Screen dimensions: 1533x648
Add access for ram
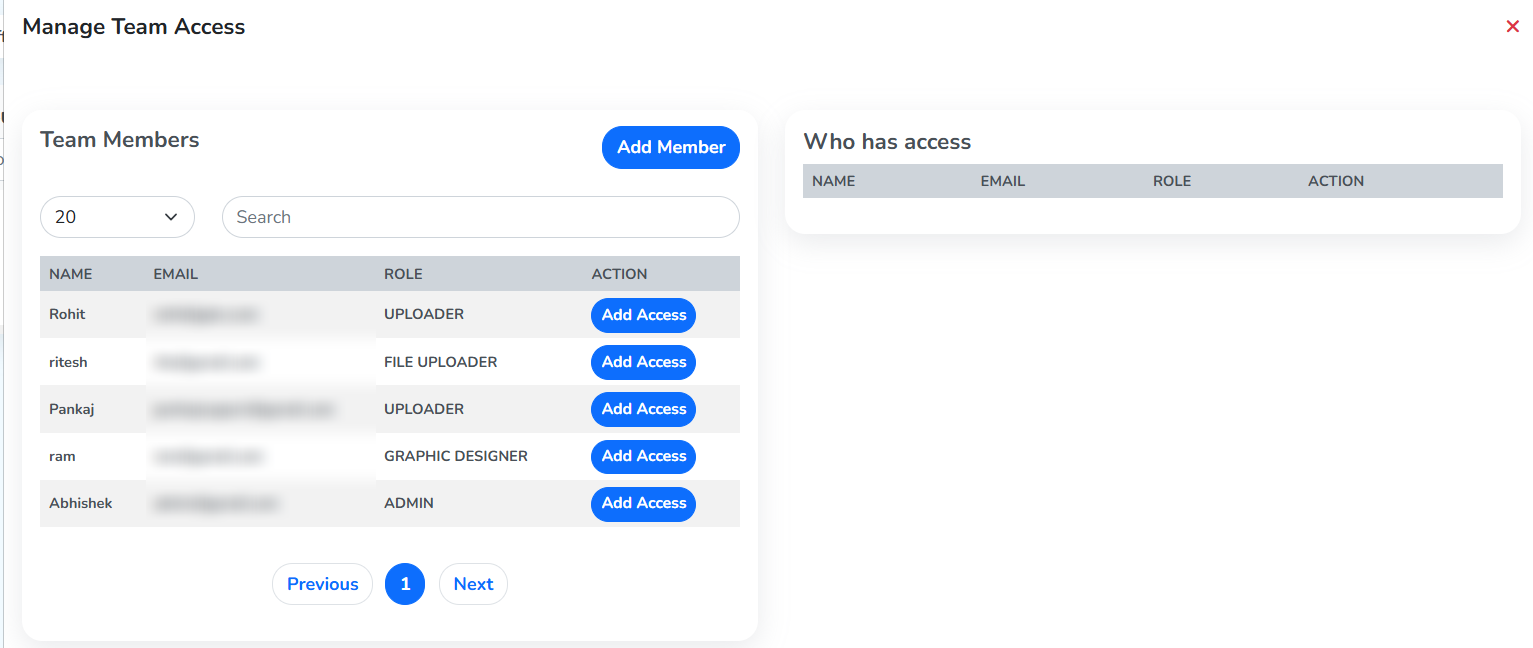coord(643,456)
